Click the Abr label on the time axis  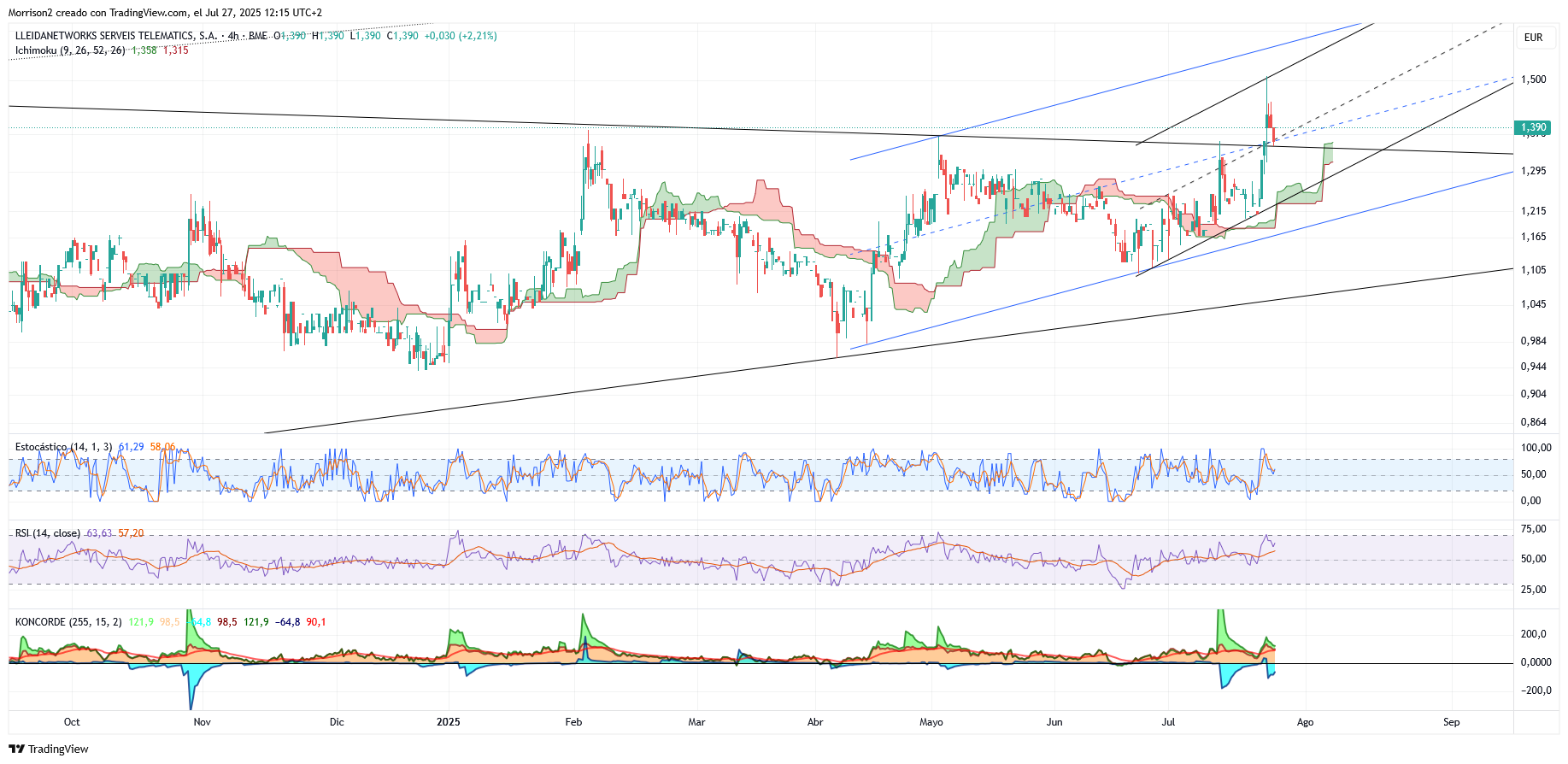[815, 722]
